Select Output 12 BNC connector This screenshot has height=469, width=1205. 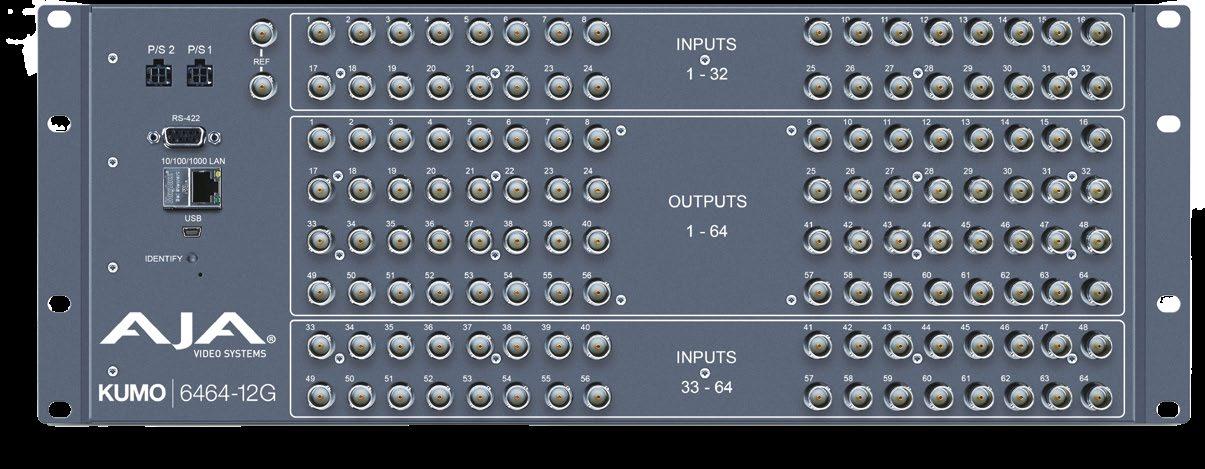tap(937, 138)
